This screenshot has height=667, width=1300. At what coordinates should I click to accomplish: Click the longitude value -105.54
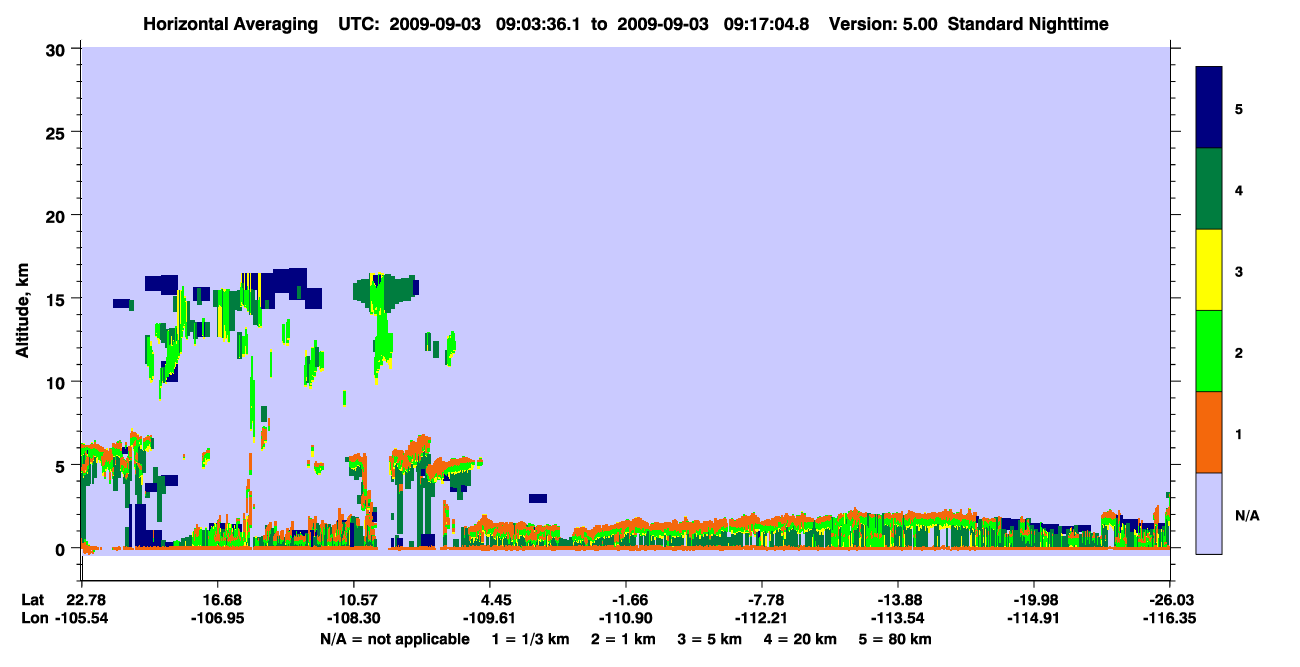(82, 618)
